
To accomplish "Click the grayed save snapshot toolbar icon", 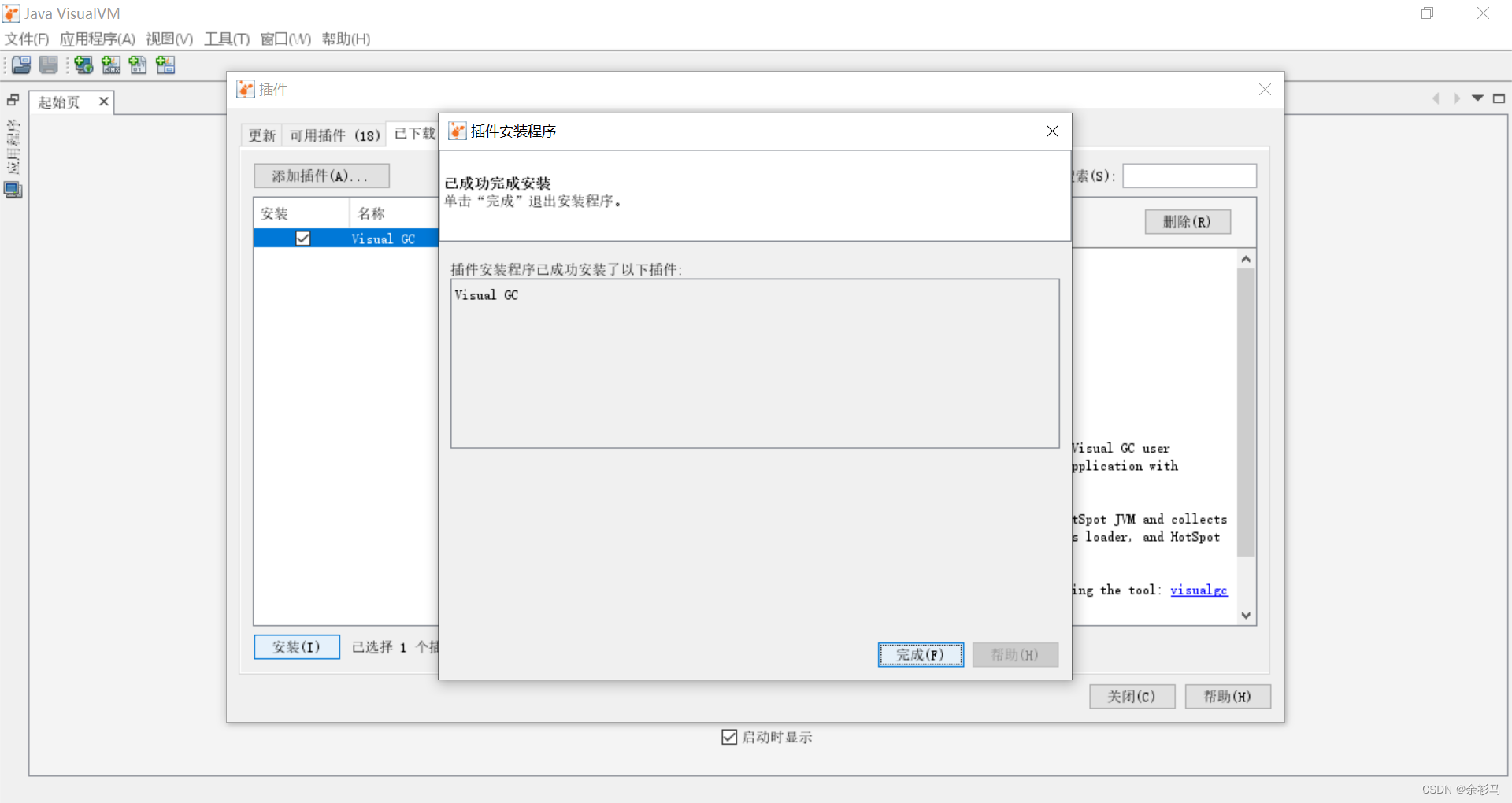I will coord(48,65).
